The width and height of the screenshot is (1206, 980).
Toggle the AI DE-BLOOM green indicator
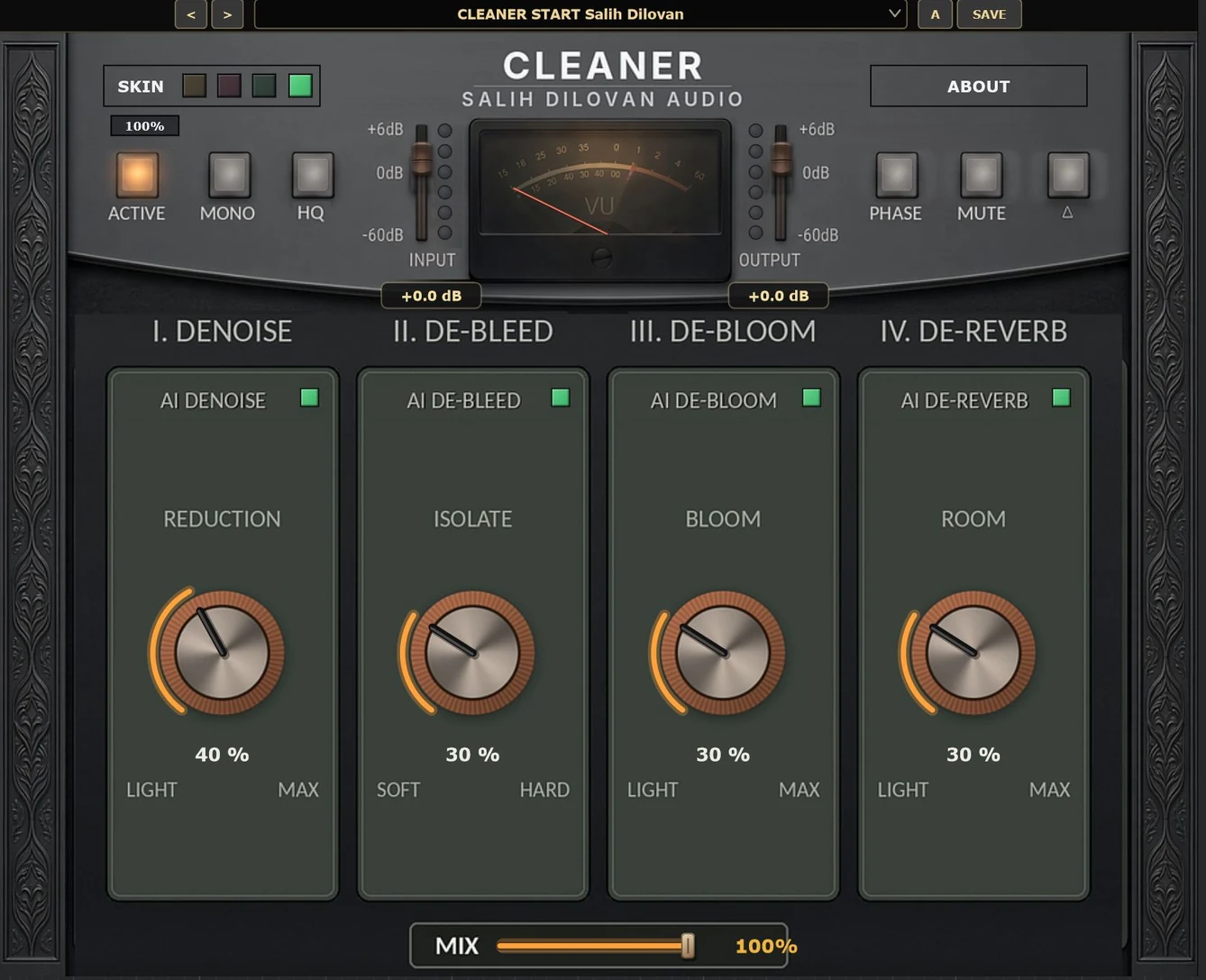click(811, 398)
